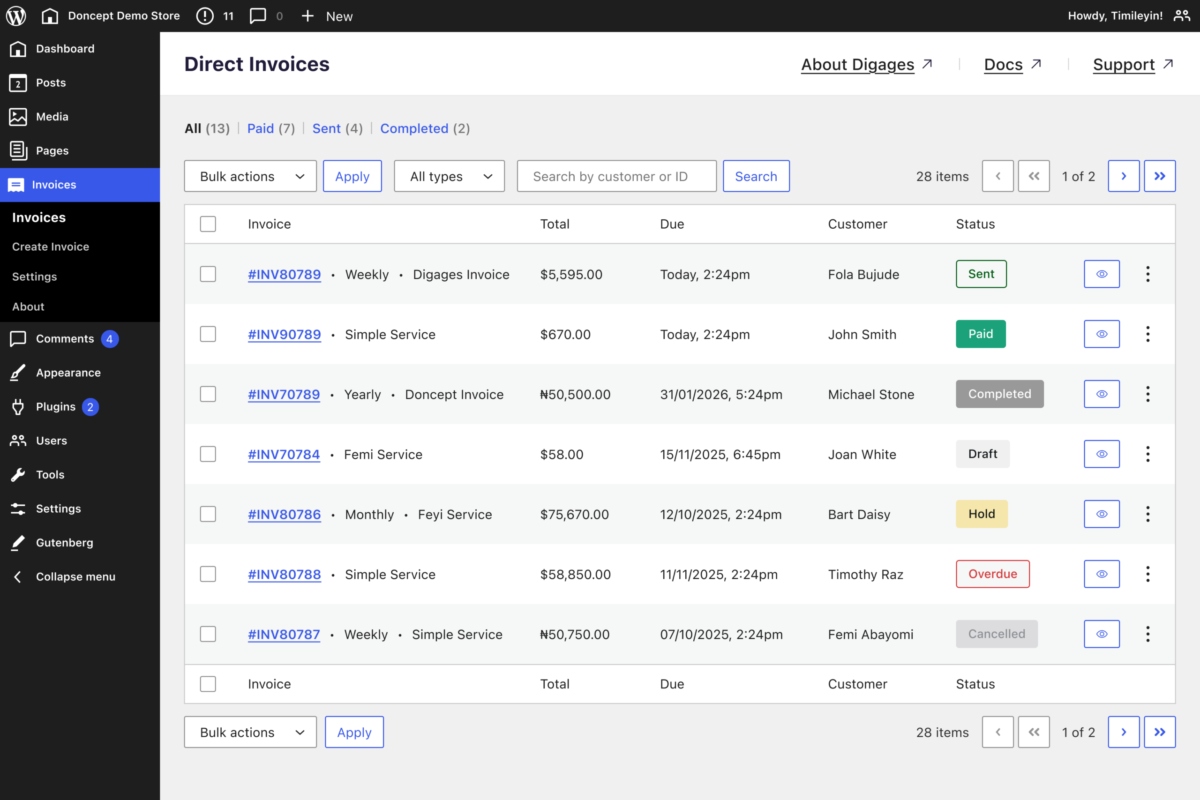Open the Doncept Demo Store home icon

[x=50, y=16]
